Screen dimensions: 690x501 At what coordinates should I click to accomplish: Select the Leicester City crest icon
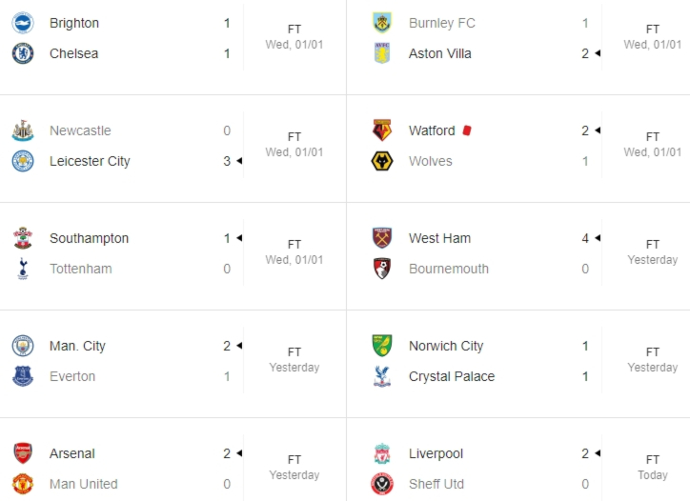22,161
